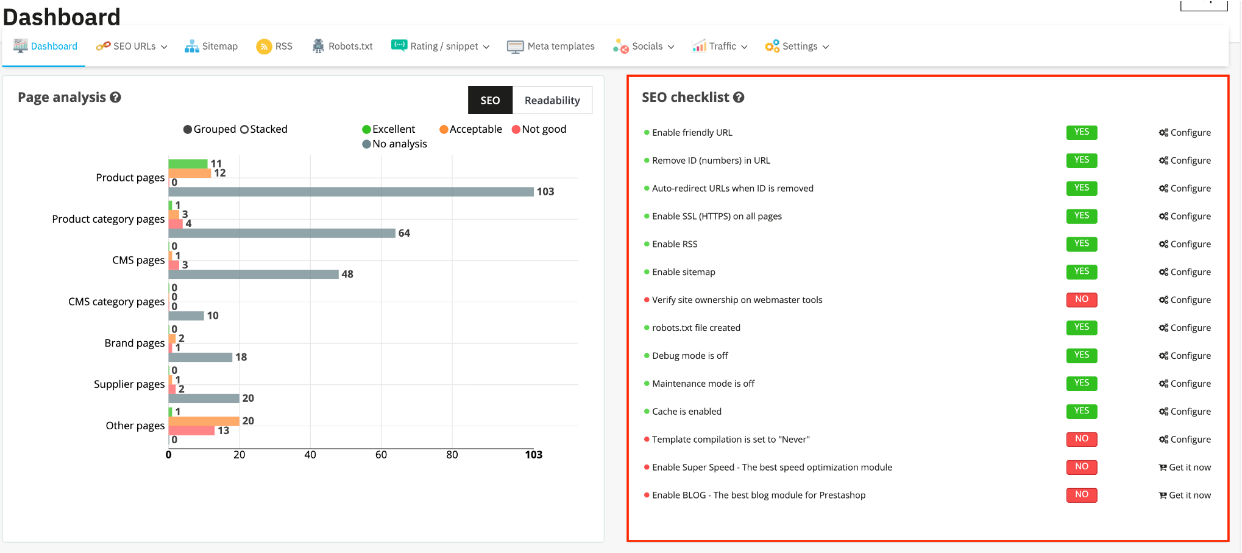Expand the Settings dropdown chevron
This screenshot has height=553, width=1242.
pyautogui.click(x=825, y=46)
